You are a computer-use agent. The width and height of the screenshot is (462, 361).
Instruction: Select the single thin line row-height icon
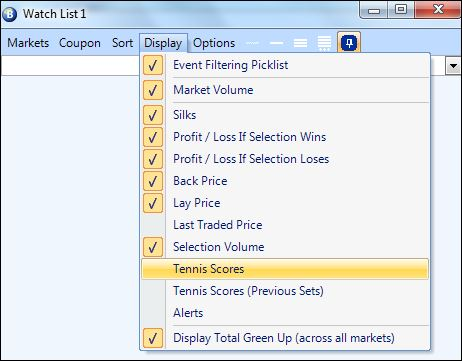coord(252,43)
